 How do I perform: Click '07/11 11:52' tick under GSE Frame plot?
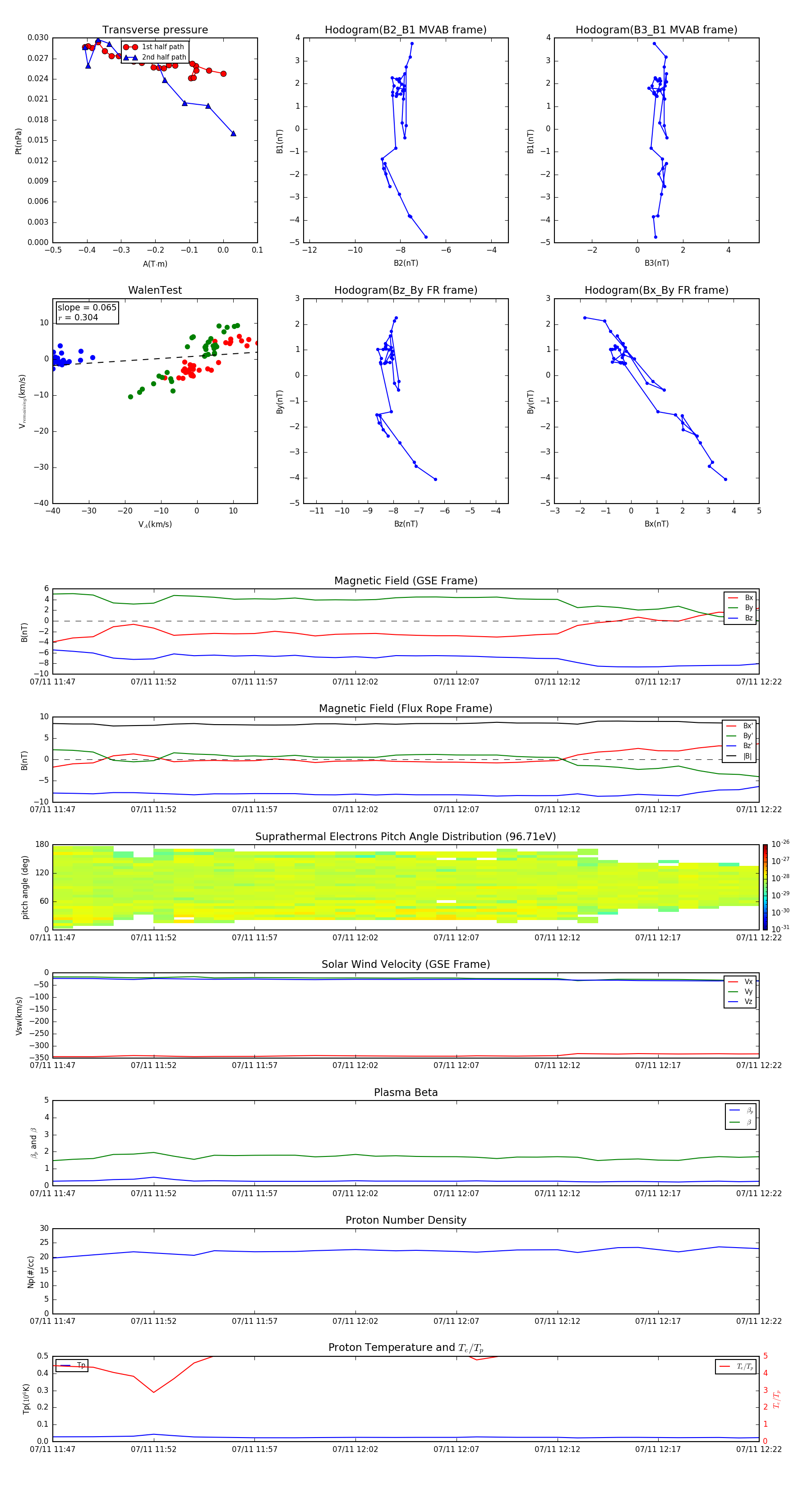pos(153,682)
